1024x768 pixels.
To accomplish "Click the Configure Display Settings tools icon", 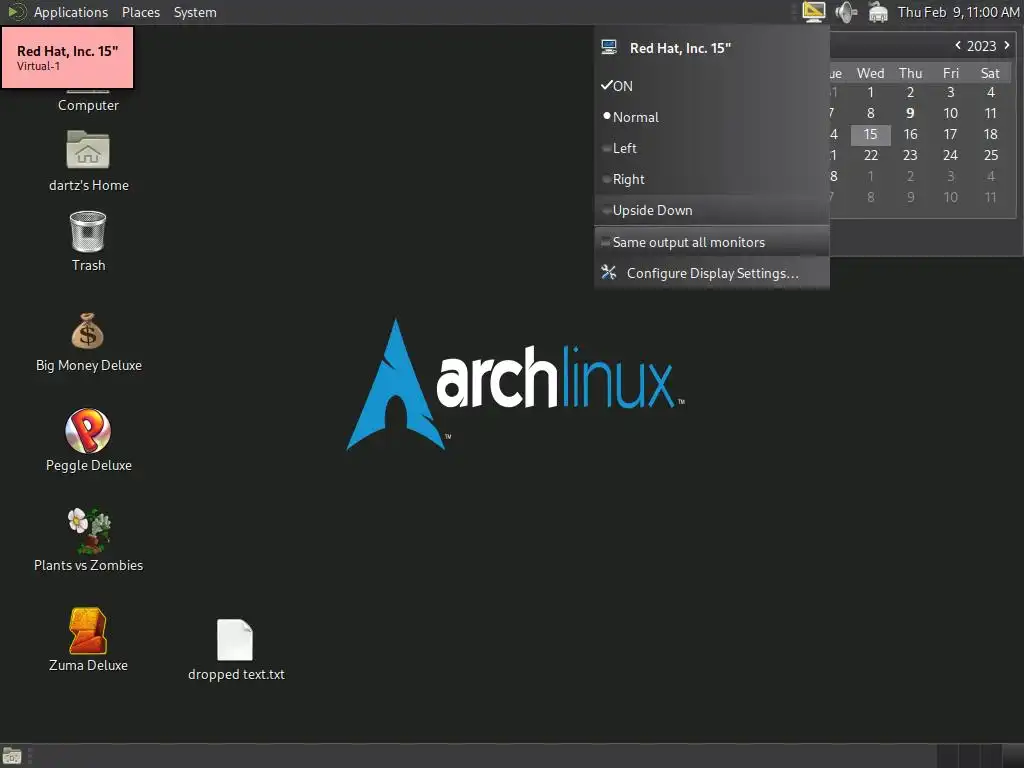I will [x=609, y=272].
